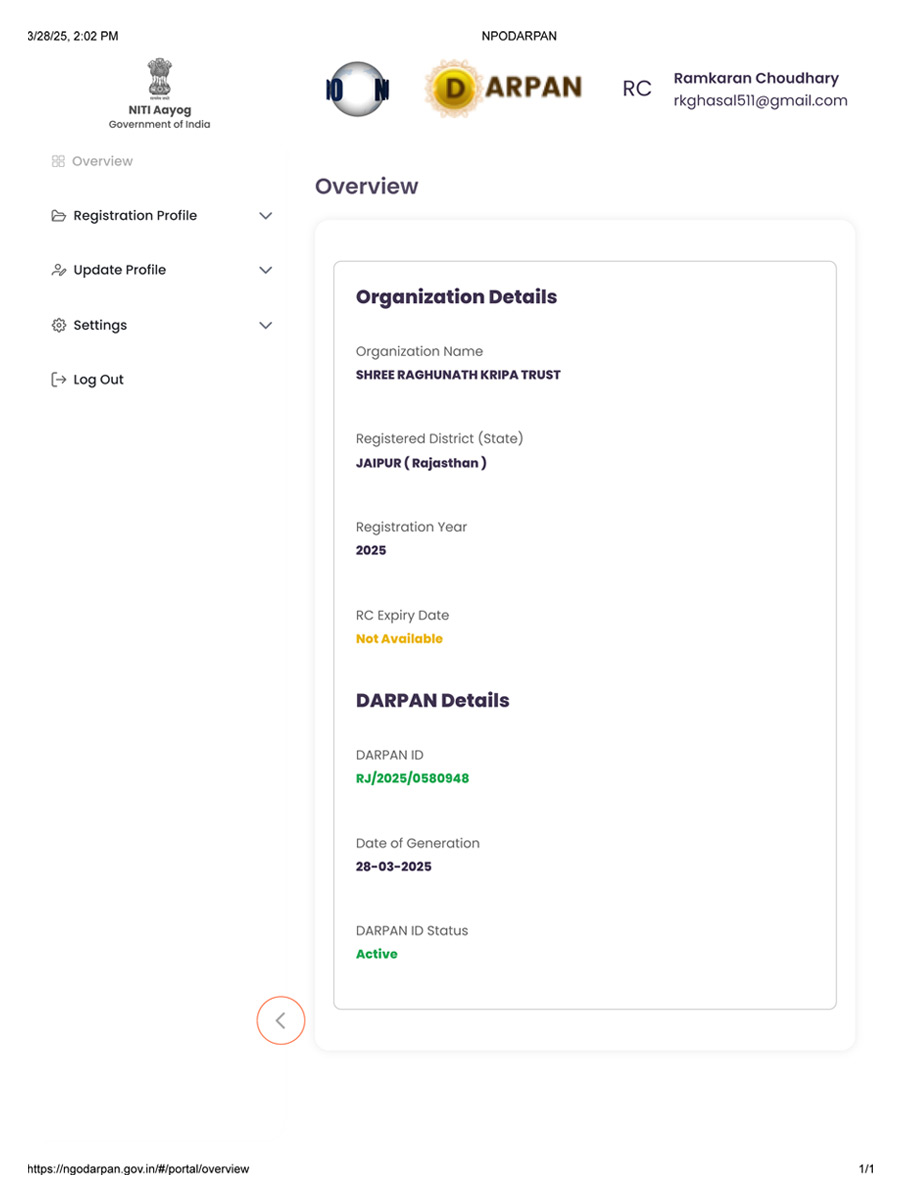Click the Overview grid icon

pyautogui.click(x=58, y=161)
